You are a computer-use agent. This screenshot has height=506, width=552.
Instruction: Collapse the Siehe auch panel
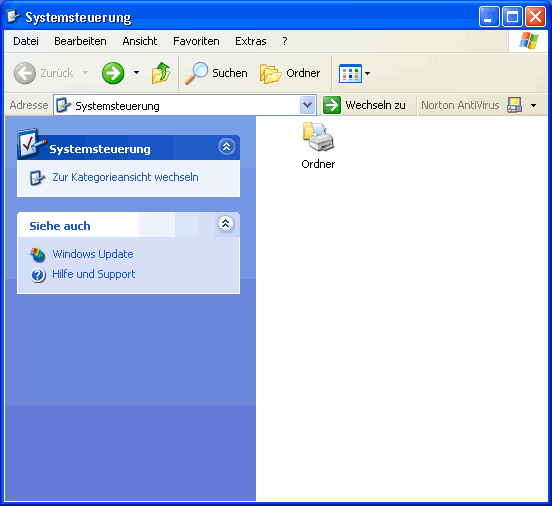tap(226, 223)
